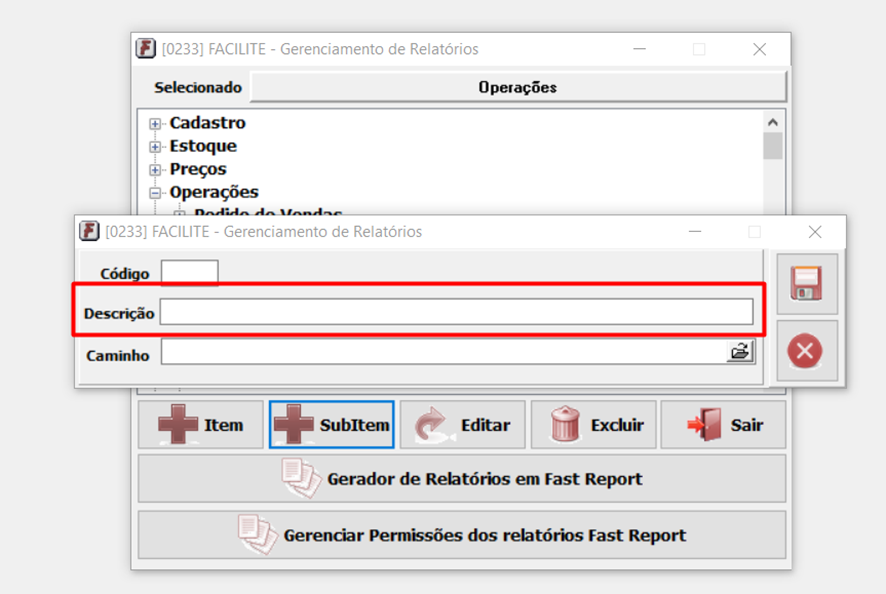Click the Editar button

click(x=462, y=424)
